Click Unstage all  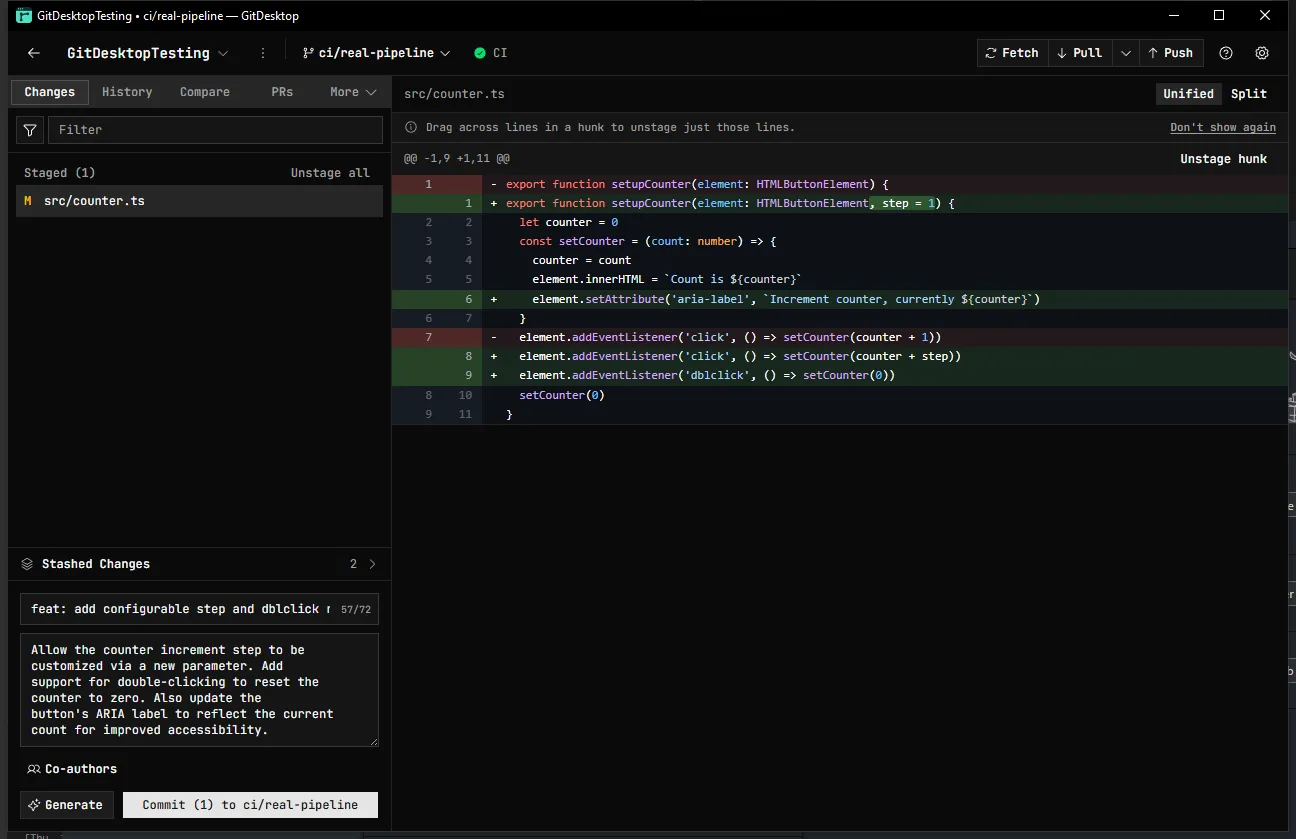[330, 173]
